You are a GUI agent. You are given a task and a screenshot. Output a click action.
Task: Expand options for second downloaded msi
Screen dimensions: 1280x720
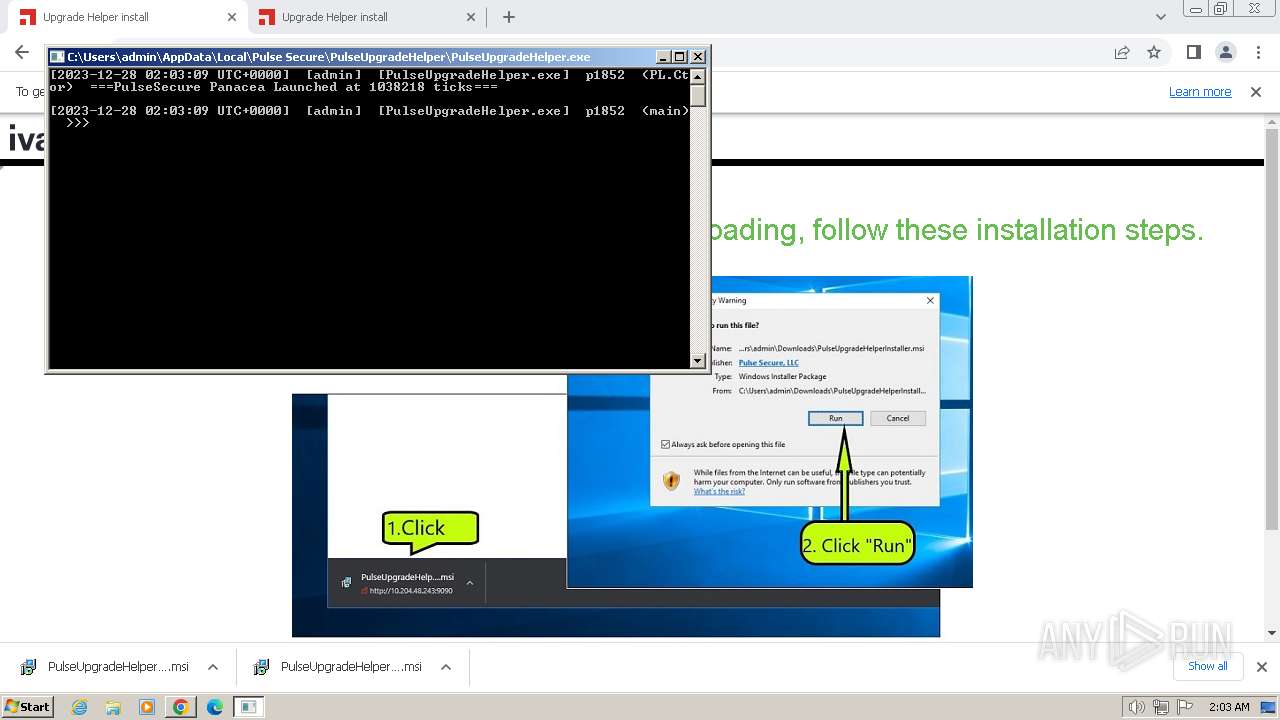point(446,667)
